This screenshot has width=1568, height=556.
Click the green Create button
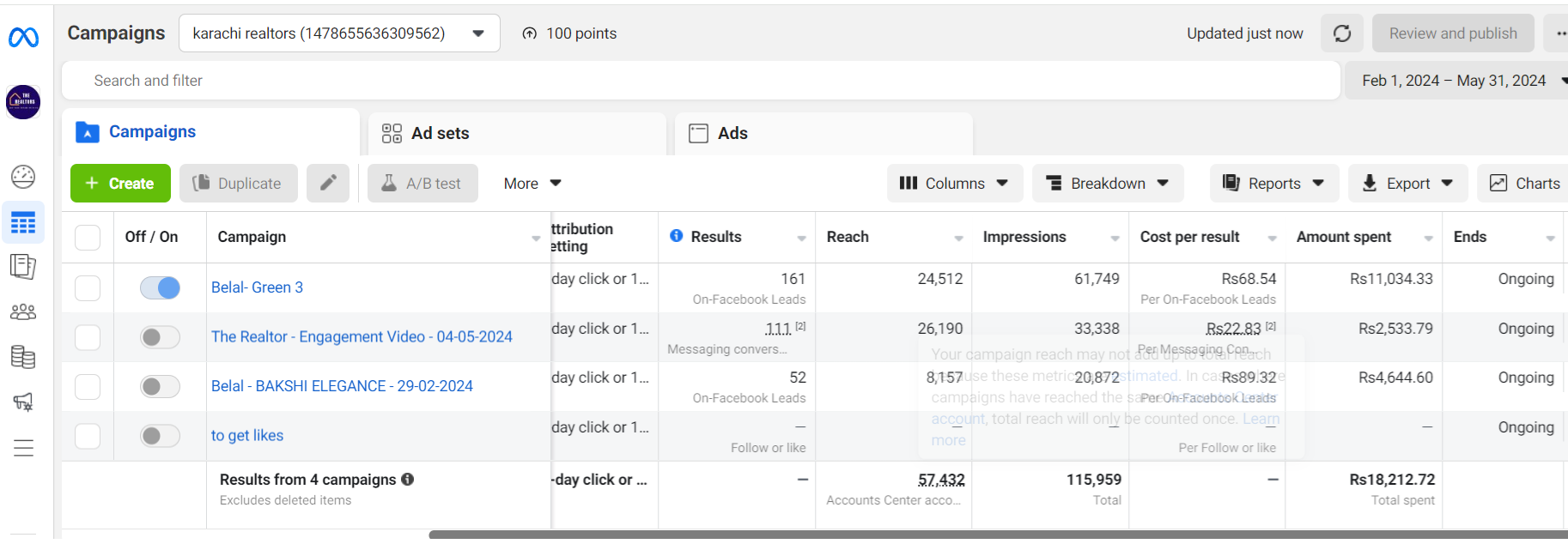(x=120, y=184)
